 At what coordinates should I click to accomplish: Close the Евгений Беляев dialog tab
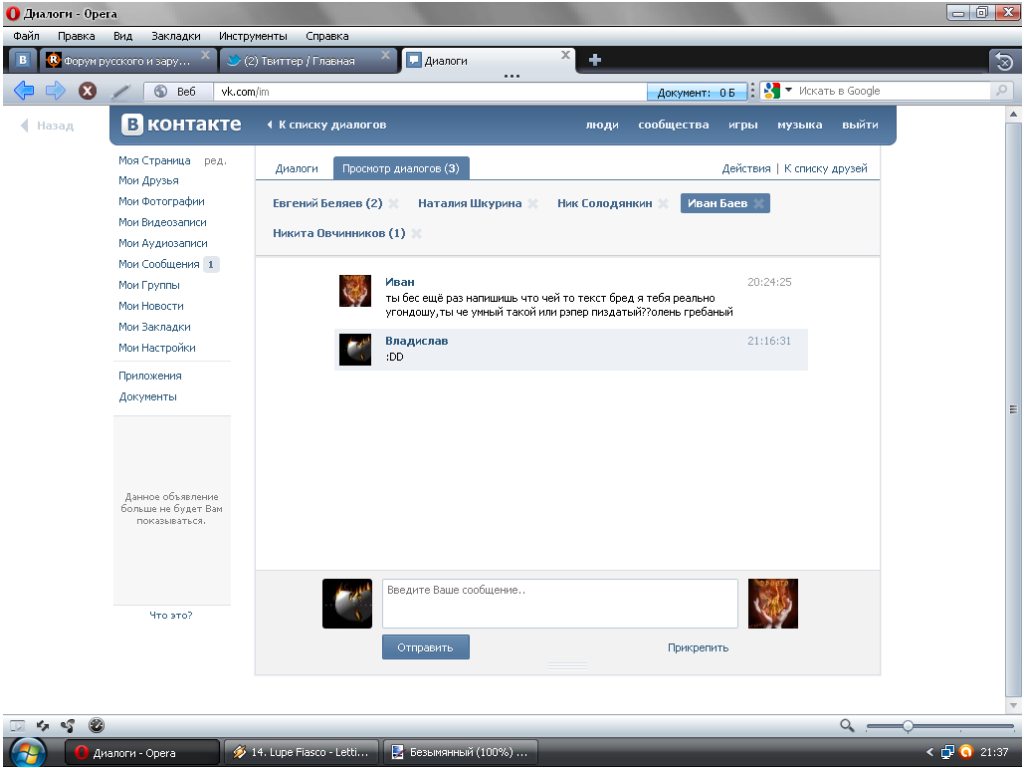click(393, 204)
